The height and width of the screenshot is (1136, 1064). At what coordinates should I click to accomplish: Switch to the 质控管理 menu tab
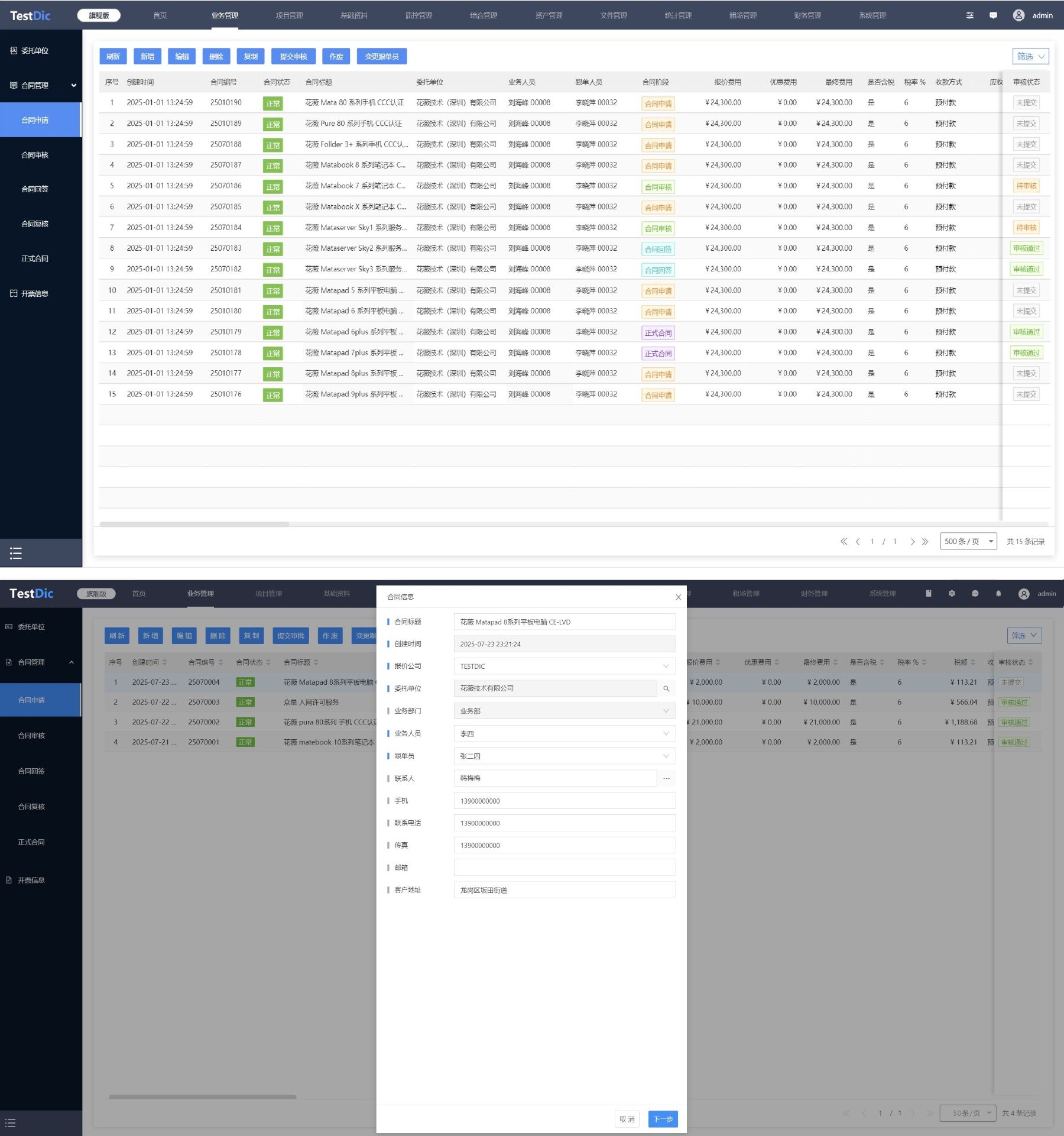pos(419,15)
